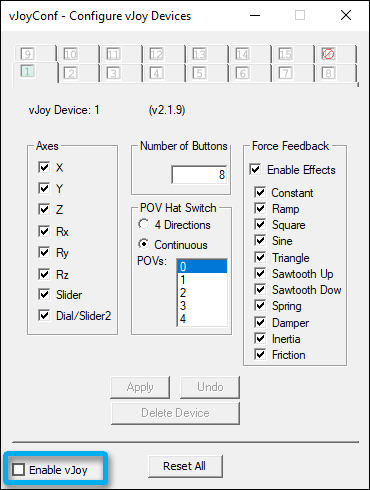Image resolution: width=370 pixels, height=490 pixels.
Task: Open the device 5 tab icon
Action: 199,73
